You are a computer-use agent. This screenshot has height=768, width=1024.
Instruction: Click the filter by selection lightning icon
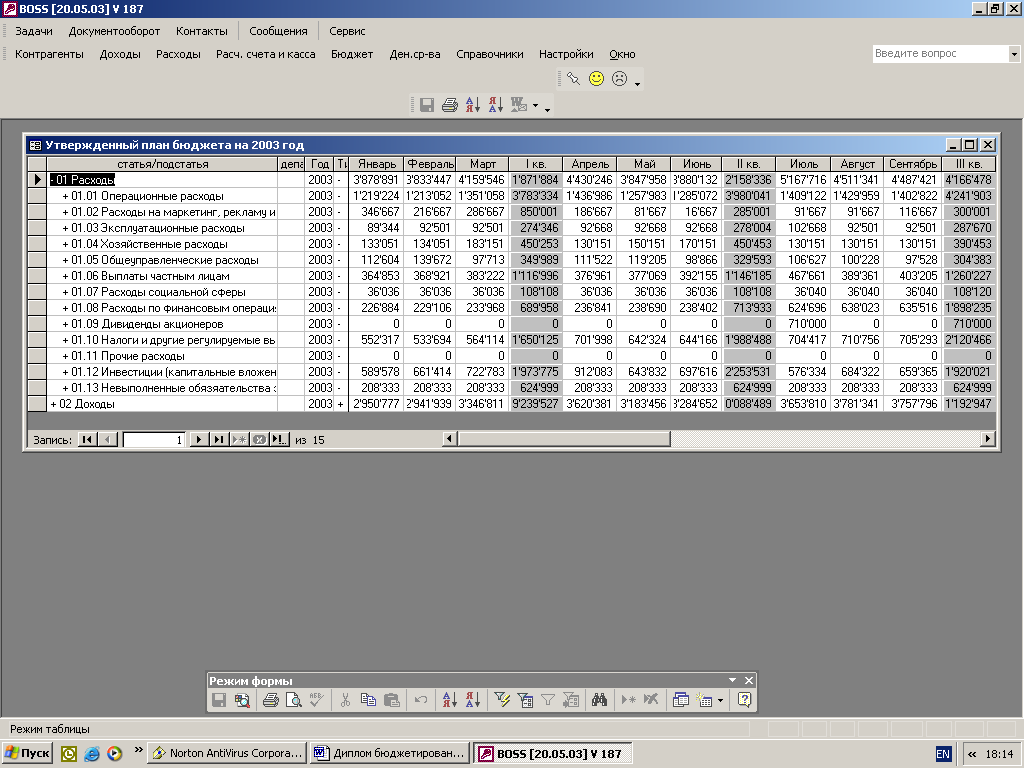(503, 701)
